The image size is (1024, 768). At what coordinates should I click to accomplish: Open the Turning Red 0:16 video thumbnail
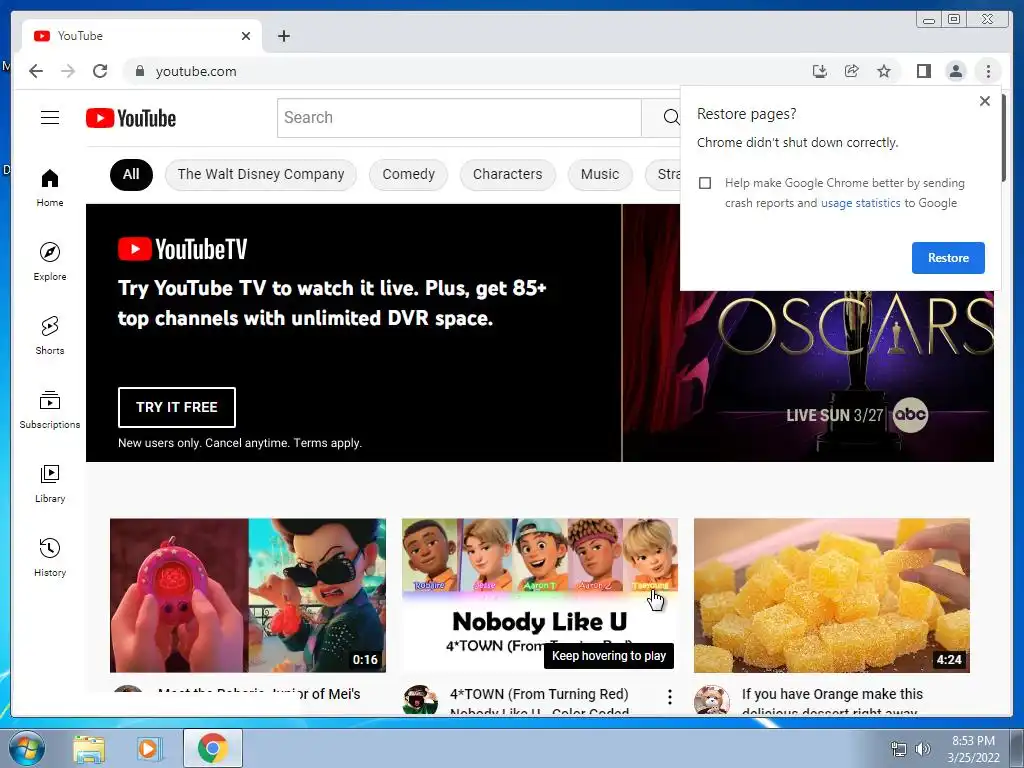pos(248,596)
